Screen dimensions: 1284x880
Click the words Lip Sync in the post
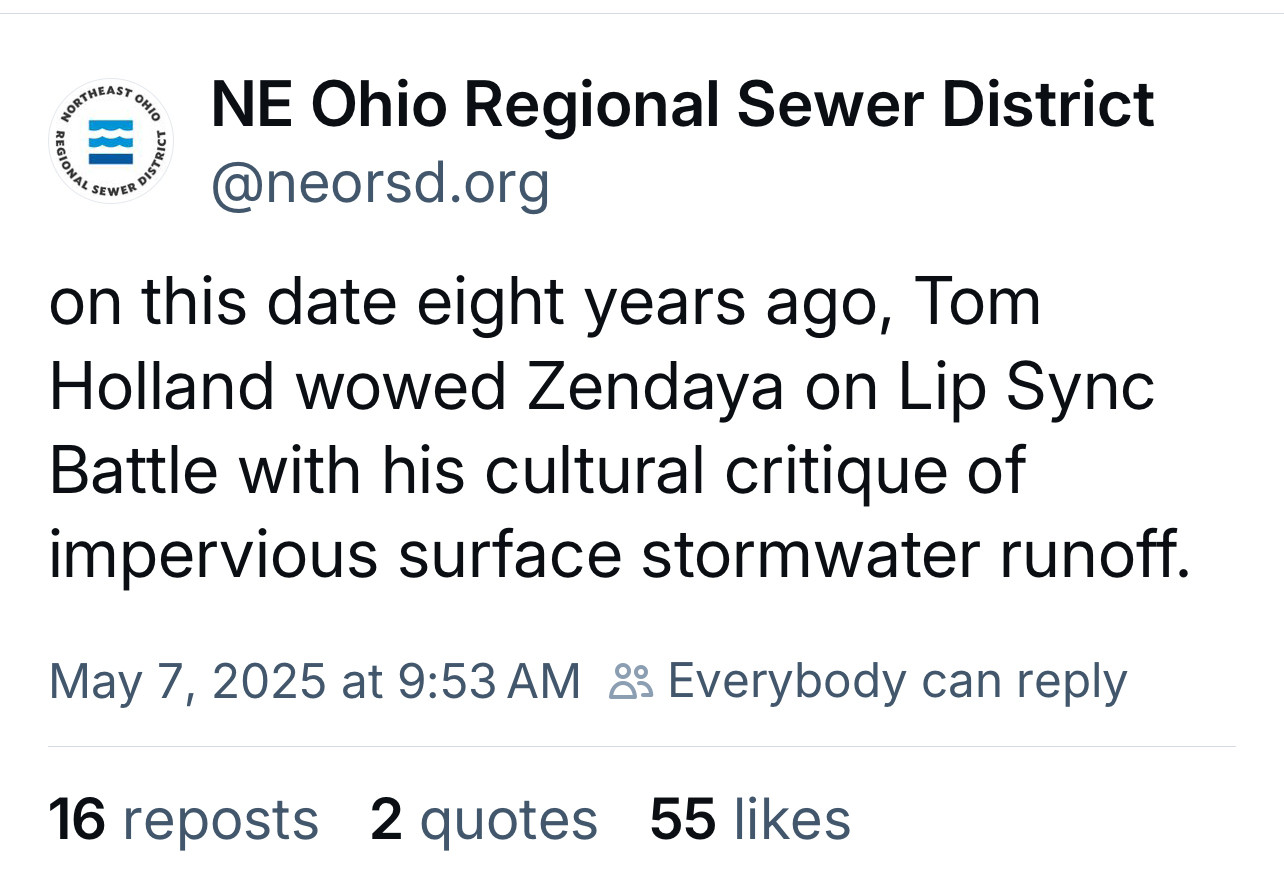1027,388
